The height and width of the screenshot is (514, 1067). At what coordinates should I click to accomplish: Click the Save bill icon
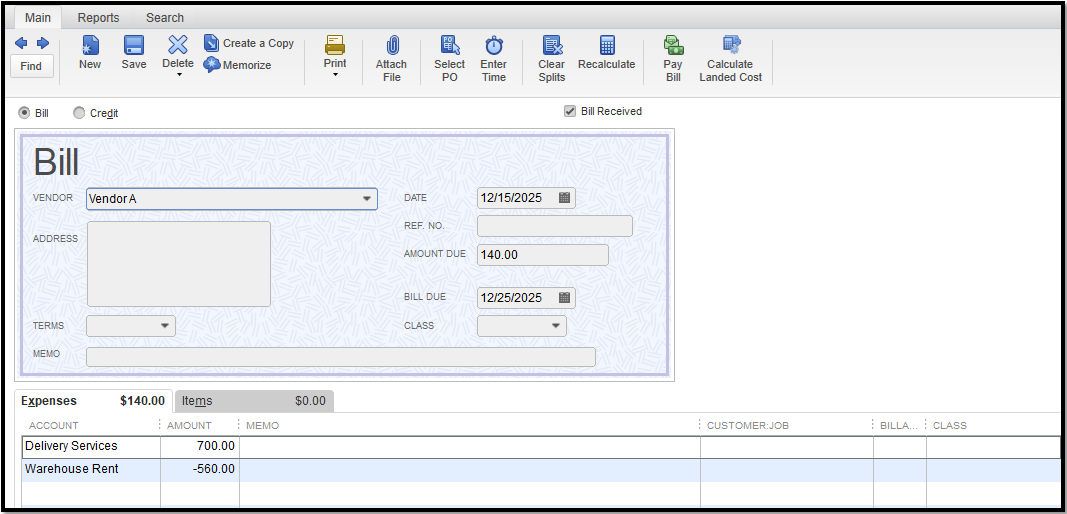133,46
